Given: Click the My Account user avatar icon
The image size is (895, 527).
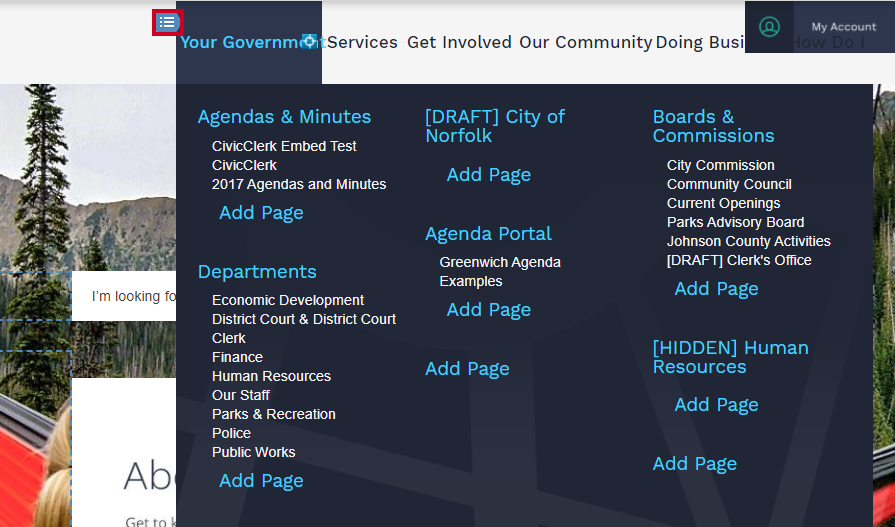Looking at the screenshot, I should (x=769, y=27).
